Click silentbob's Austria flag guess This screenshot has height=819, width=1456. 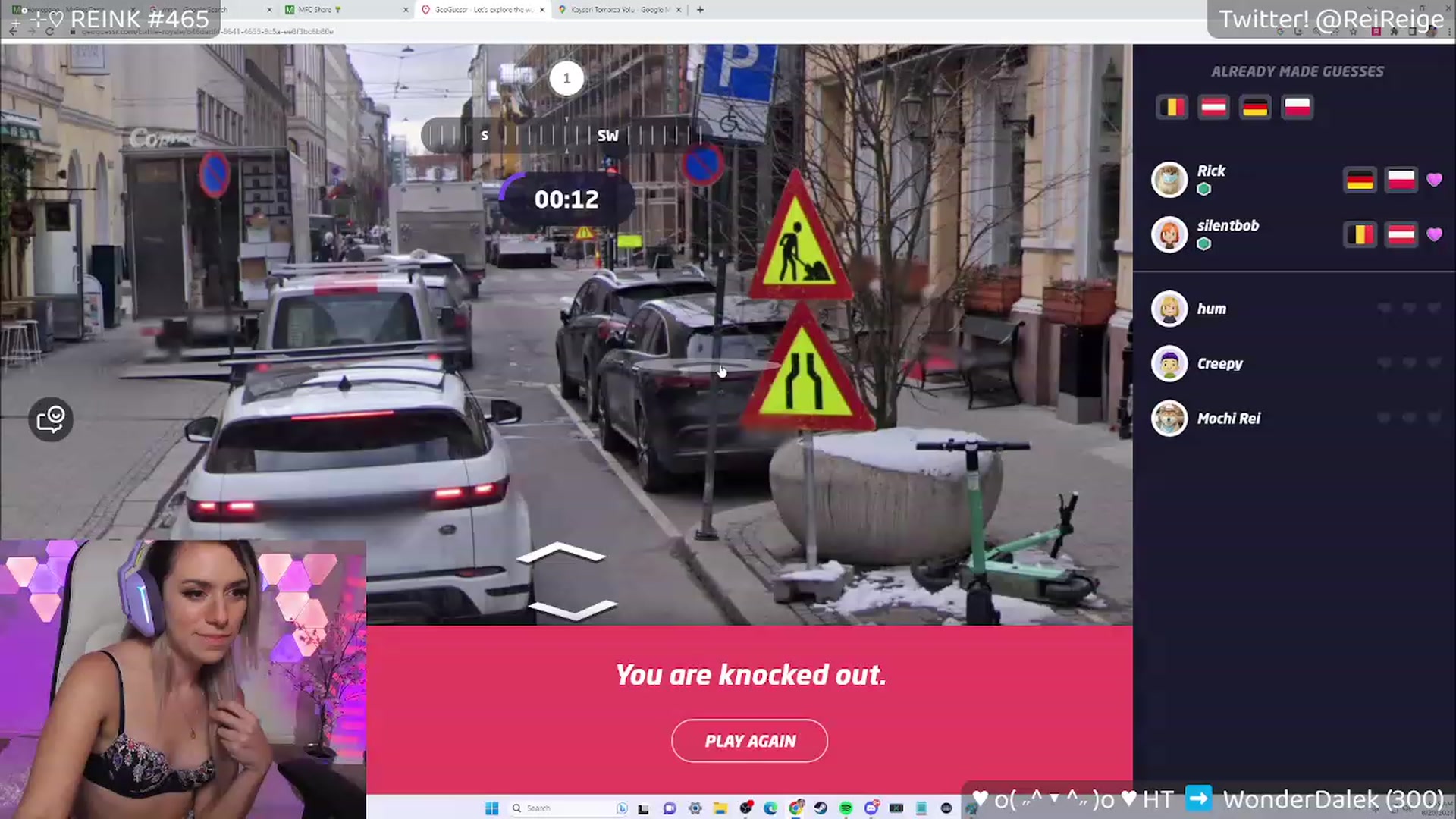point(1401,234)
